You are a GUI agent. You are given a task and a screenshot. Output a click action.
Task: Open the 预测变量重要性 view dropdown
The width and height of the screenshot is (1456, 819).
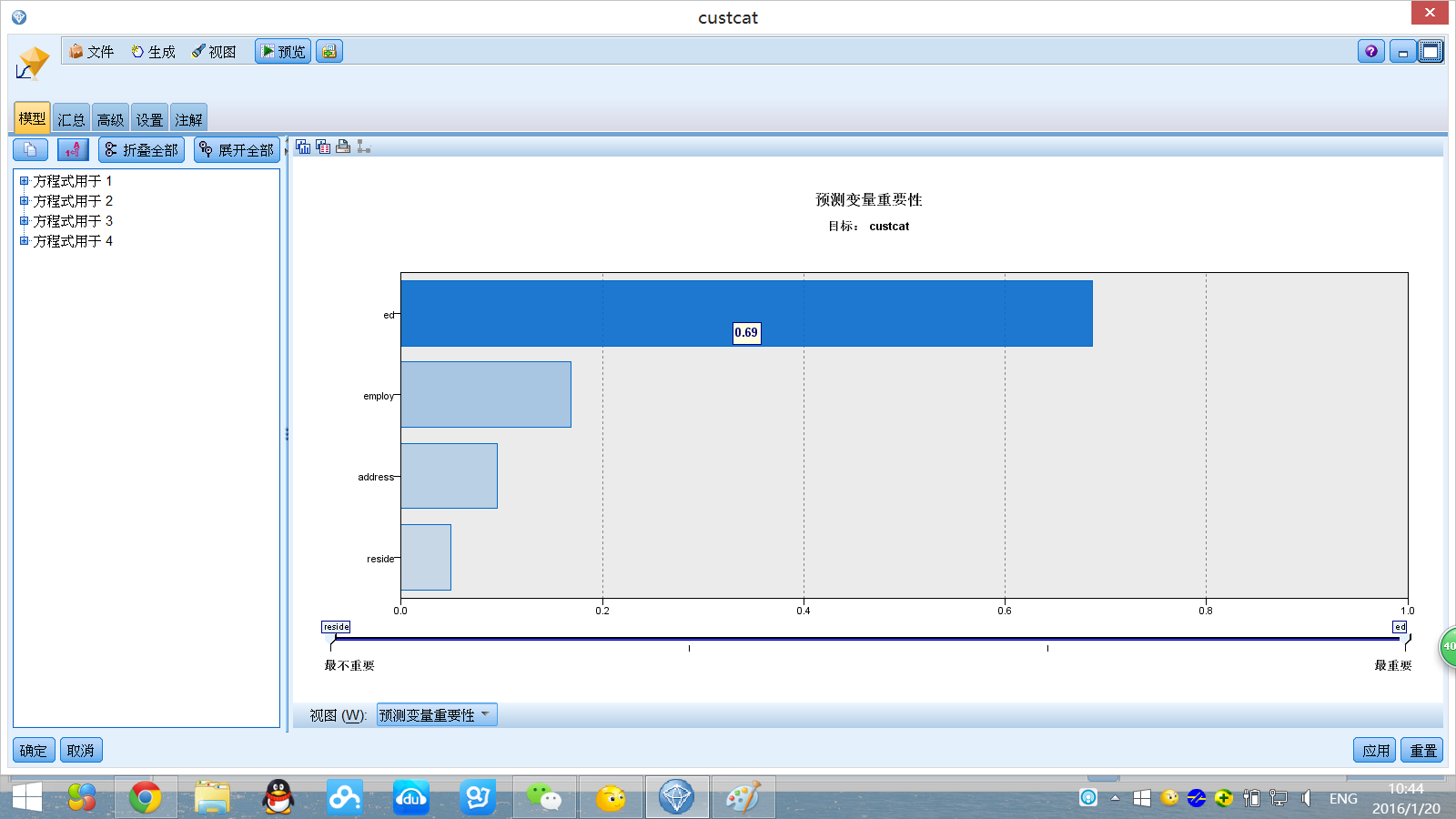[437, 715]
